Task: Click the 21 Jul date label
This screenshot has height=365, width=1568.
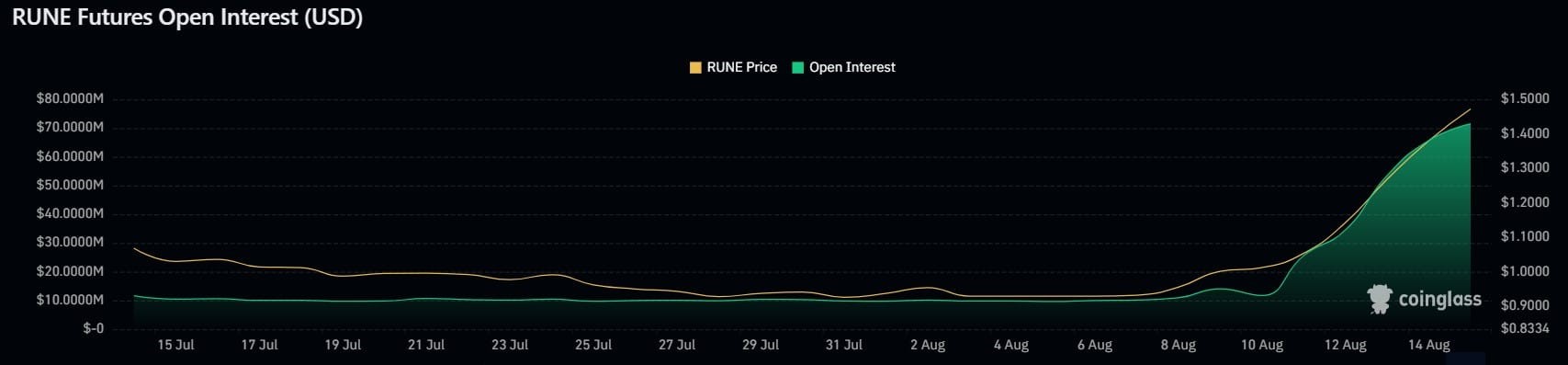Action: click(x=426, y=345)
